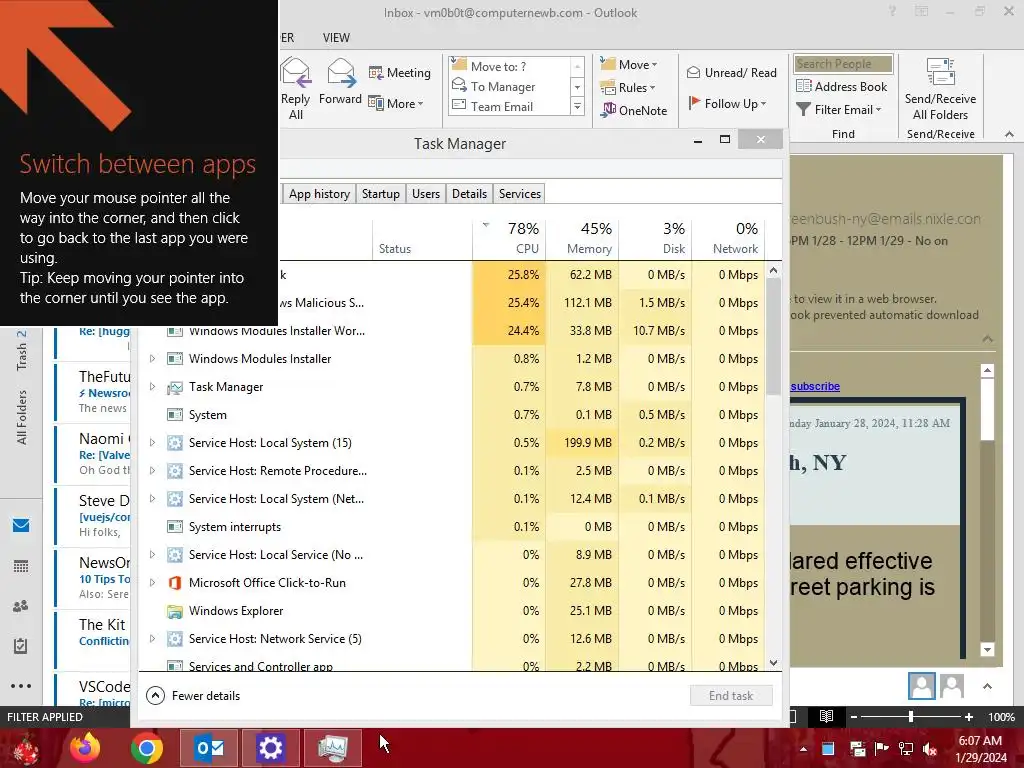Expand the people pane chevron
1024x768 pixels.
987,686
